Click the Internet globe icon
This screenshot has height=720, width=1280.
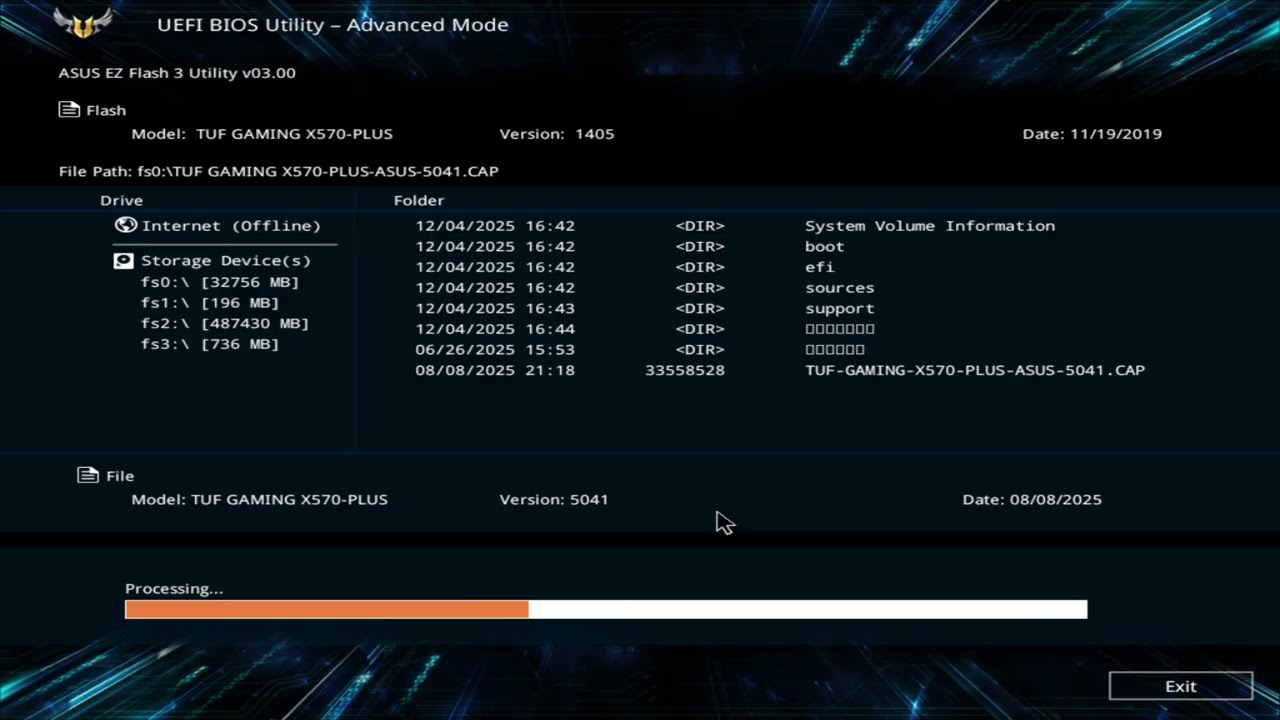126,225
